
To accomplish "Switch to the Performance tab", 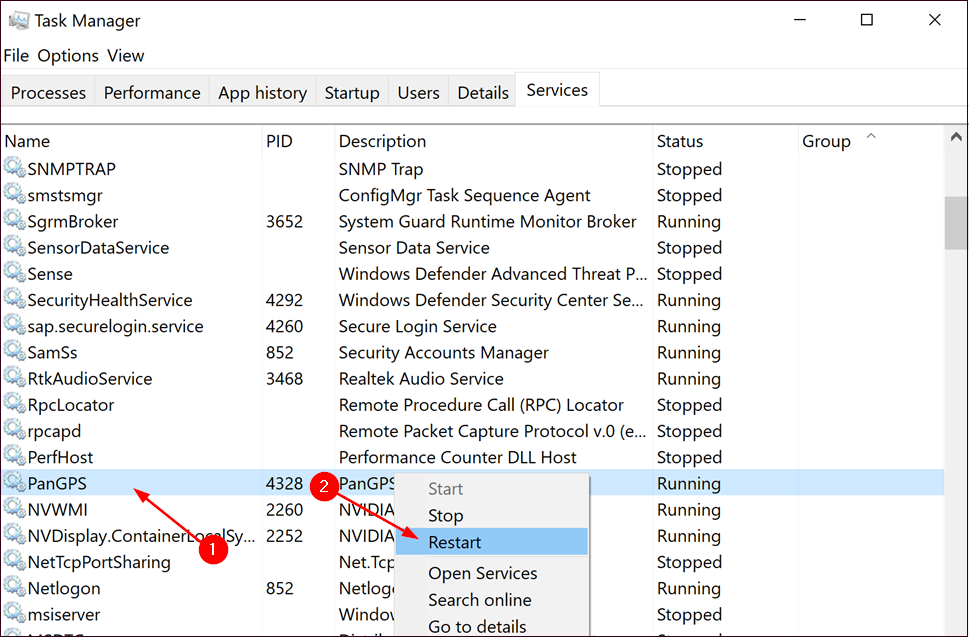I will pyautogui.click(x=152, y=93).
